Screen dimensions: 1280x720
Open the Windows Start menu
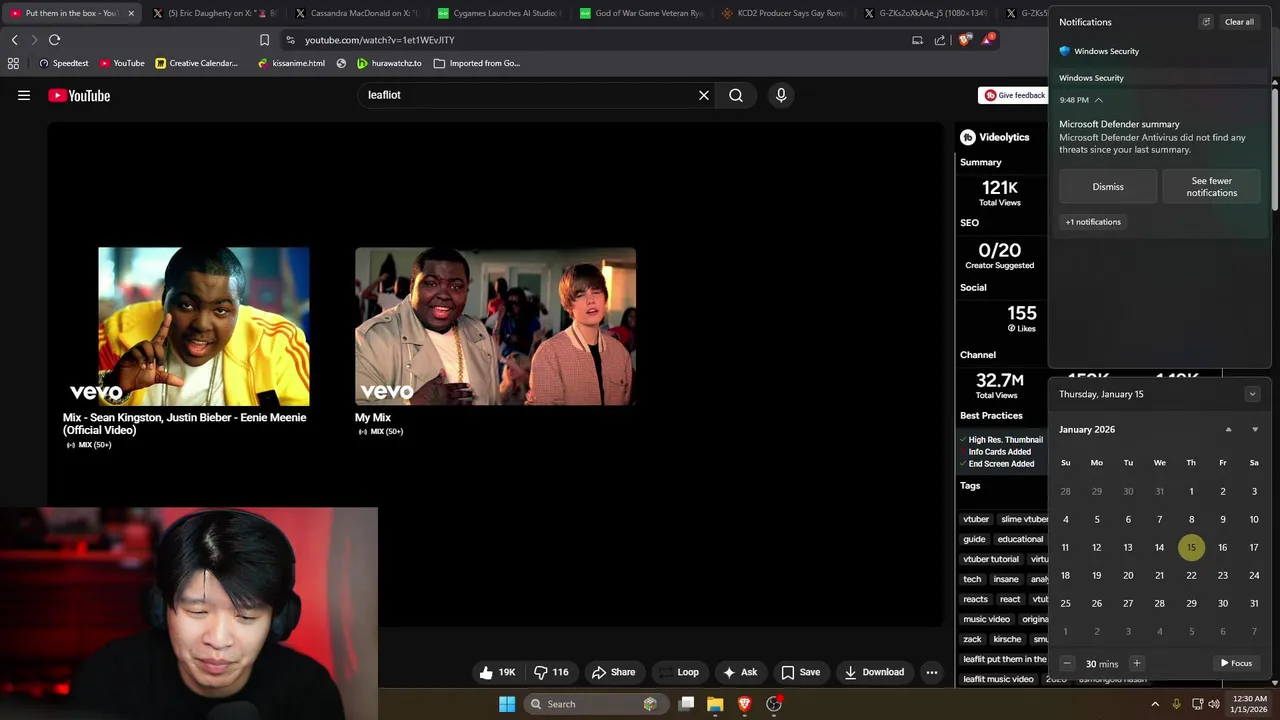pos(507,704)
